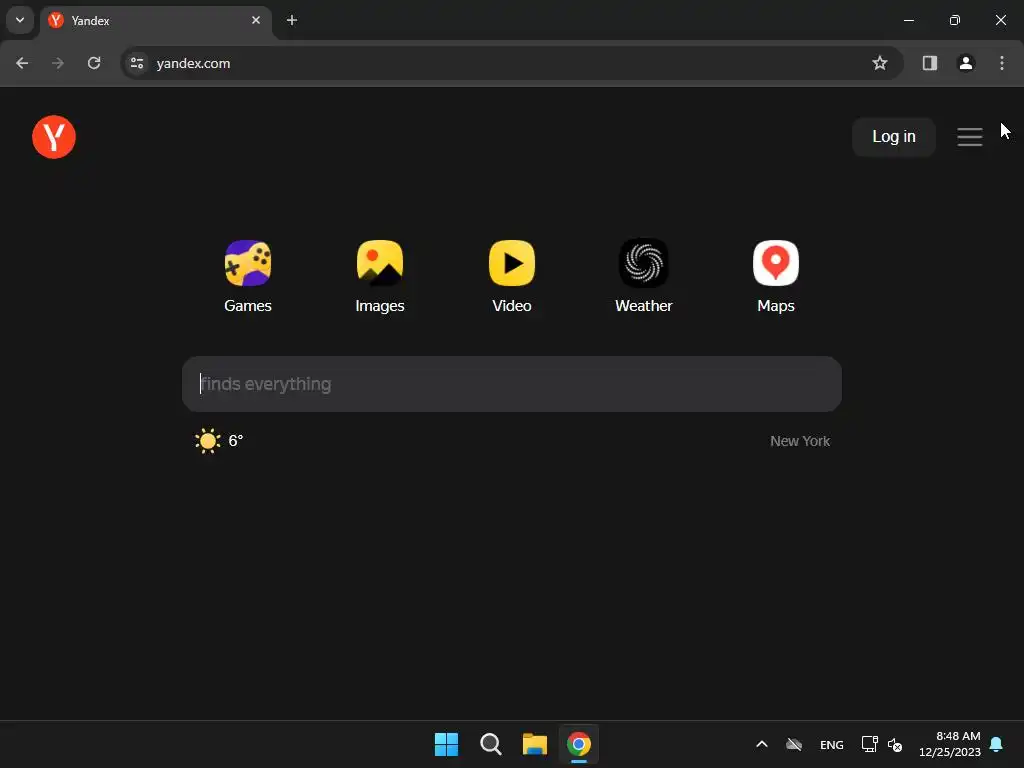Show hidden system tray icons

pyautogui.click(x=761, y=744)
